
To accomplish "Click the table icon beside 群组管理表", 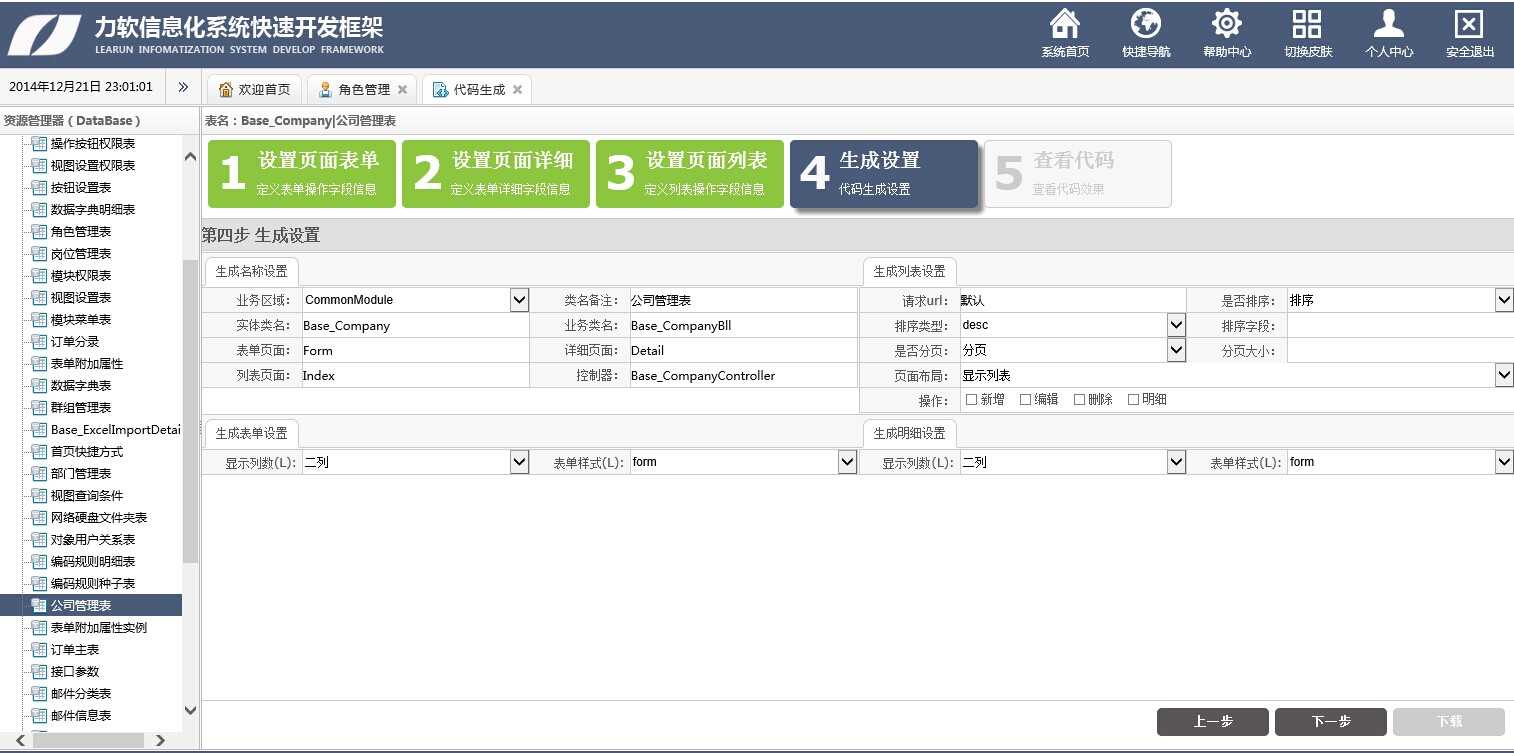I will (39, 408).
